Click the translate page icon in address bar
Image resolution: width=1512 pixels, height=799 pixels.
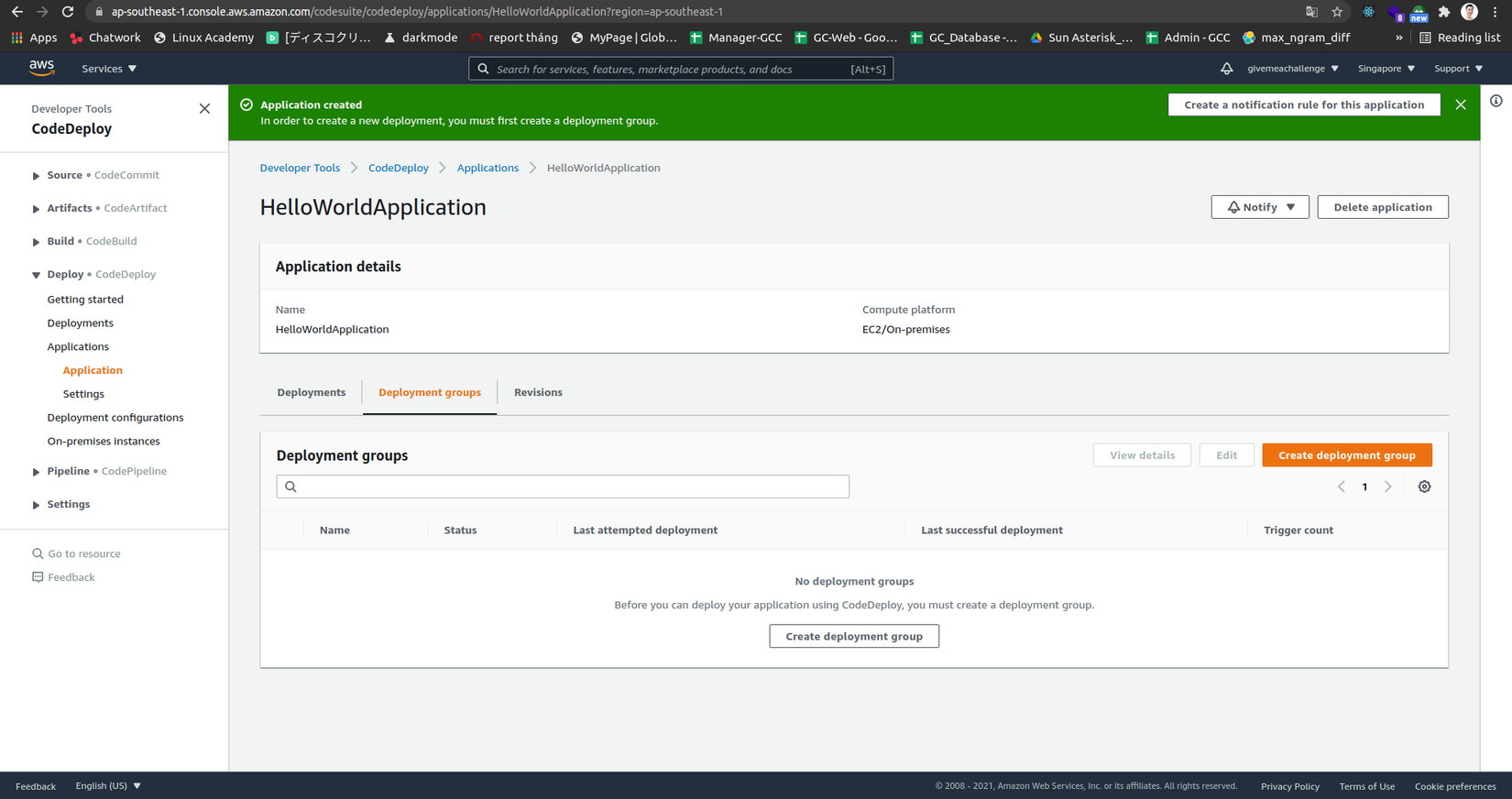pyautogui.click(x=1311, y=12)
